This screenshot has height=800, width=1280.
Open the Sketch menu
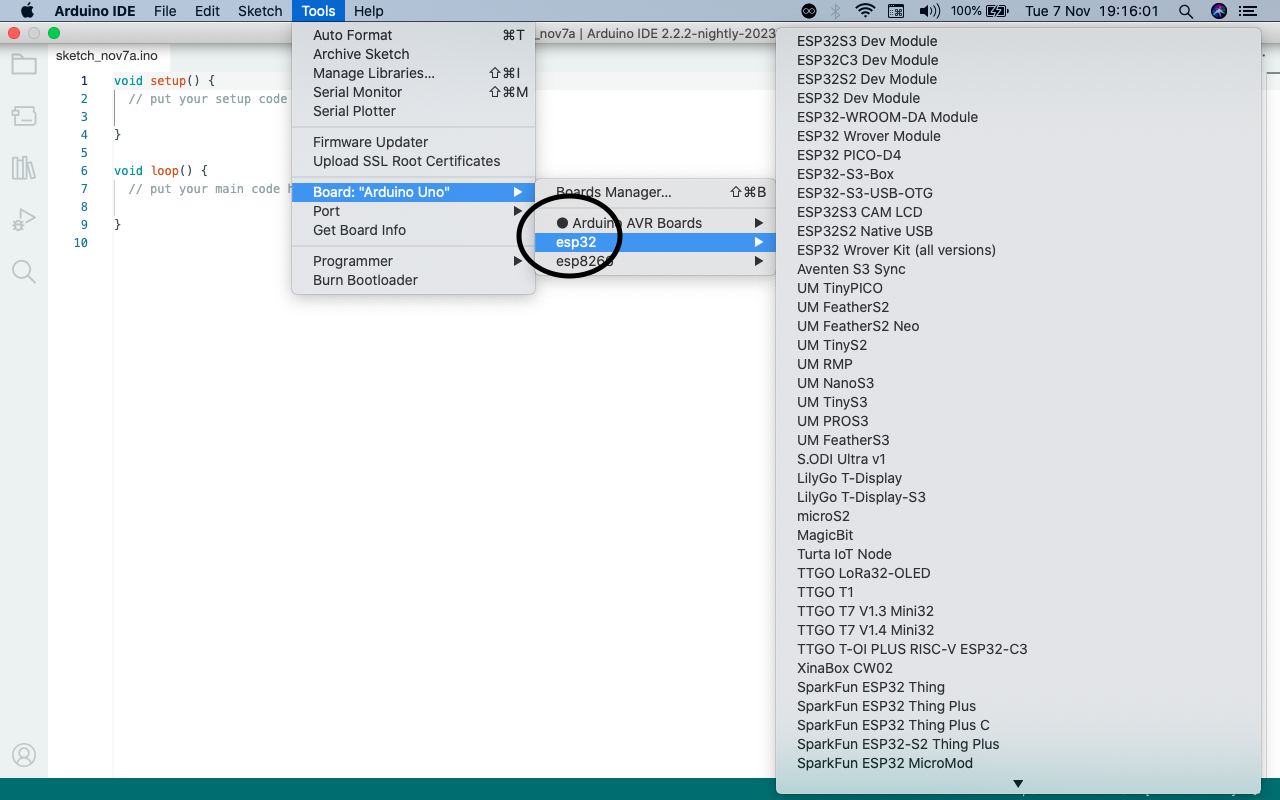pos(260,11)
